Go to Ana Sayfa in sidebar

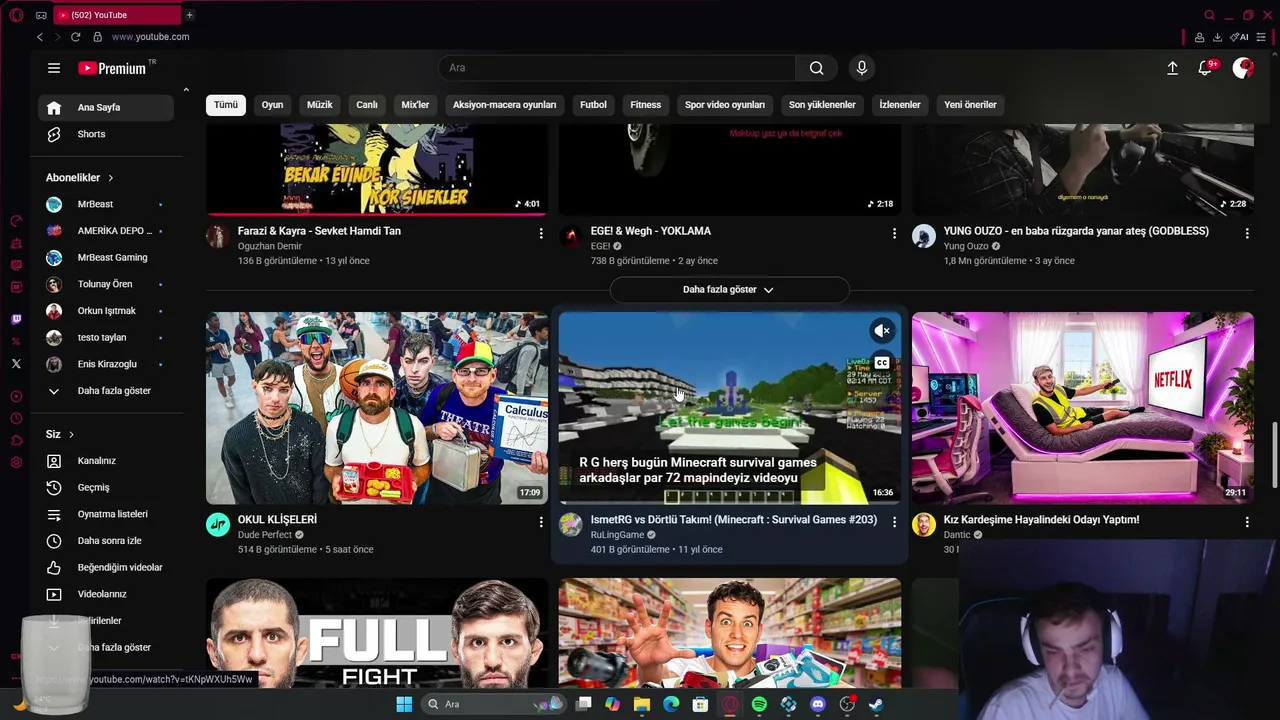(x=106, y=108)
